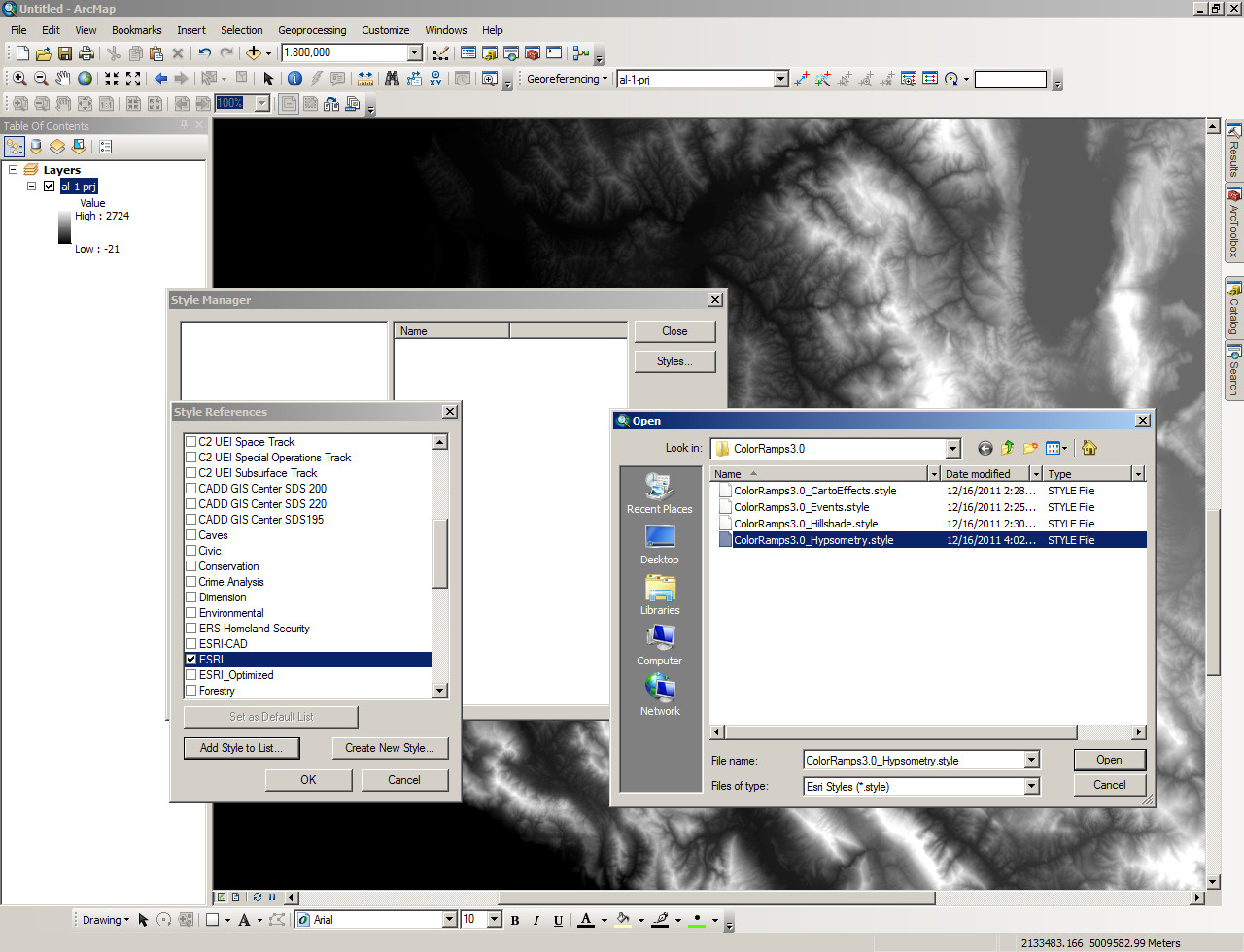The width and height of the screenshot is (1244, 952).
Task: Check the Caves style checkbox
Action: tap(191, 535)
